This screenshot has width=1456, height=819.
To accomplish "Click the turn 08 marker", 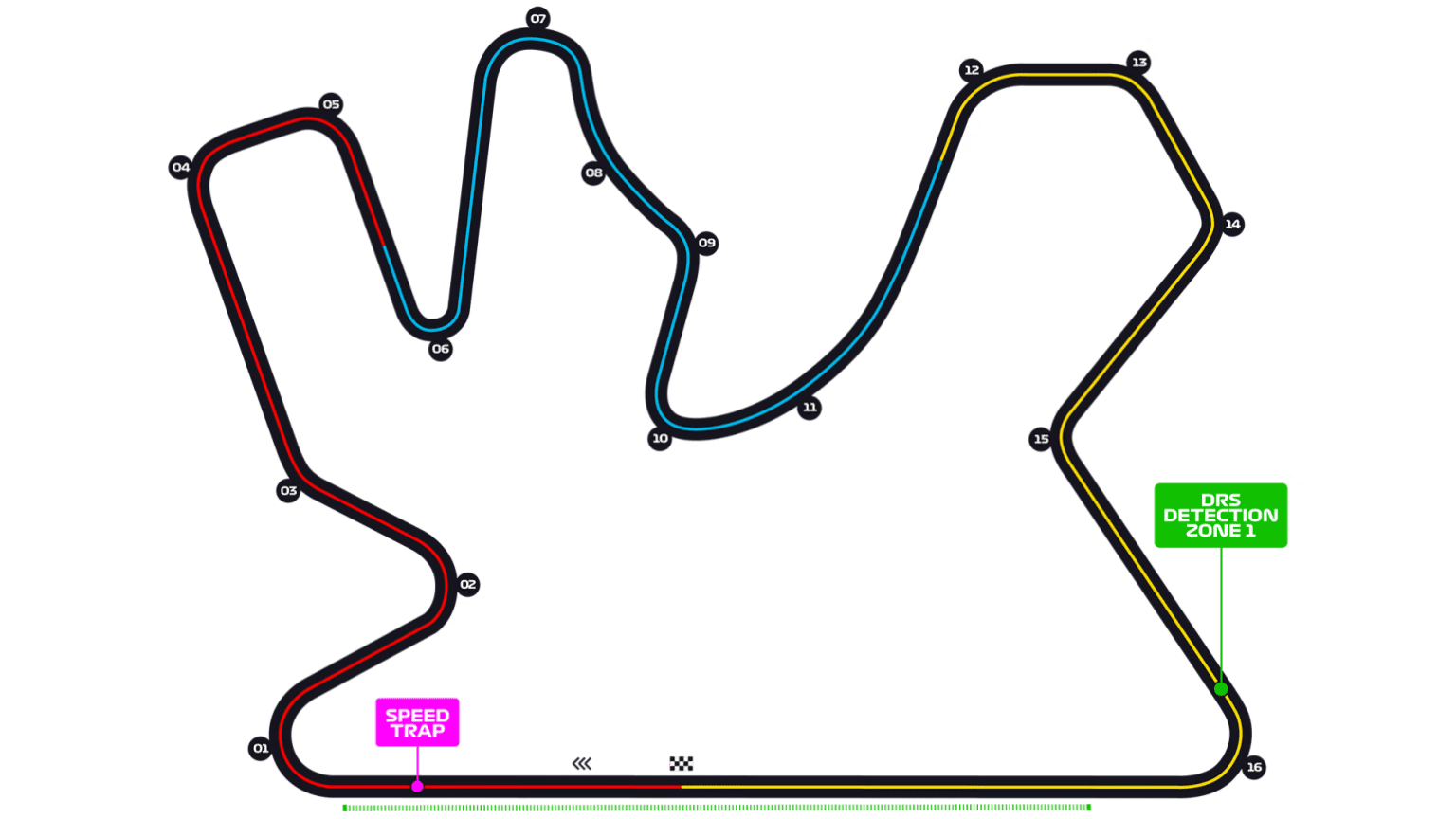I will coord(593,173).
